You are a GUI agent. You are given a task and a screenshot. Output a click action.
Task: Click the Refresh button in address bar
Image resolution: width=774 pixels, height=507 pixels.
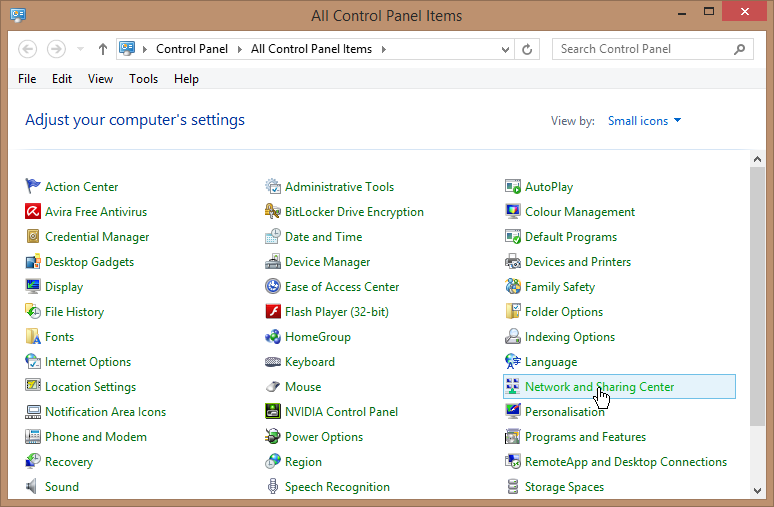pos(527,49)
